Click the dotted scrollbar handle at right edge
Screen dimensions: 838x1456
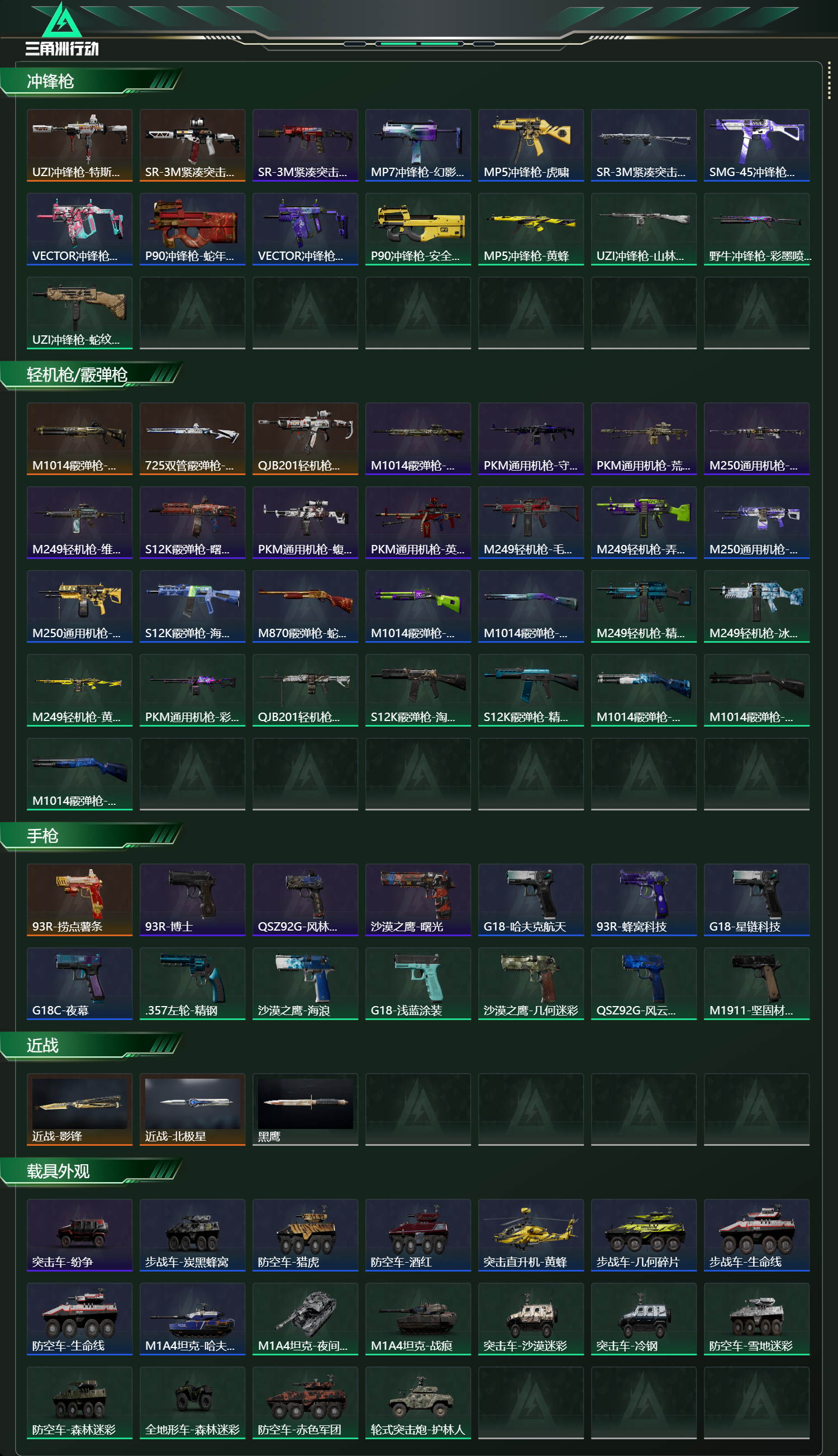coord(829,80)
